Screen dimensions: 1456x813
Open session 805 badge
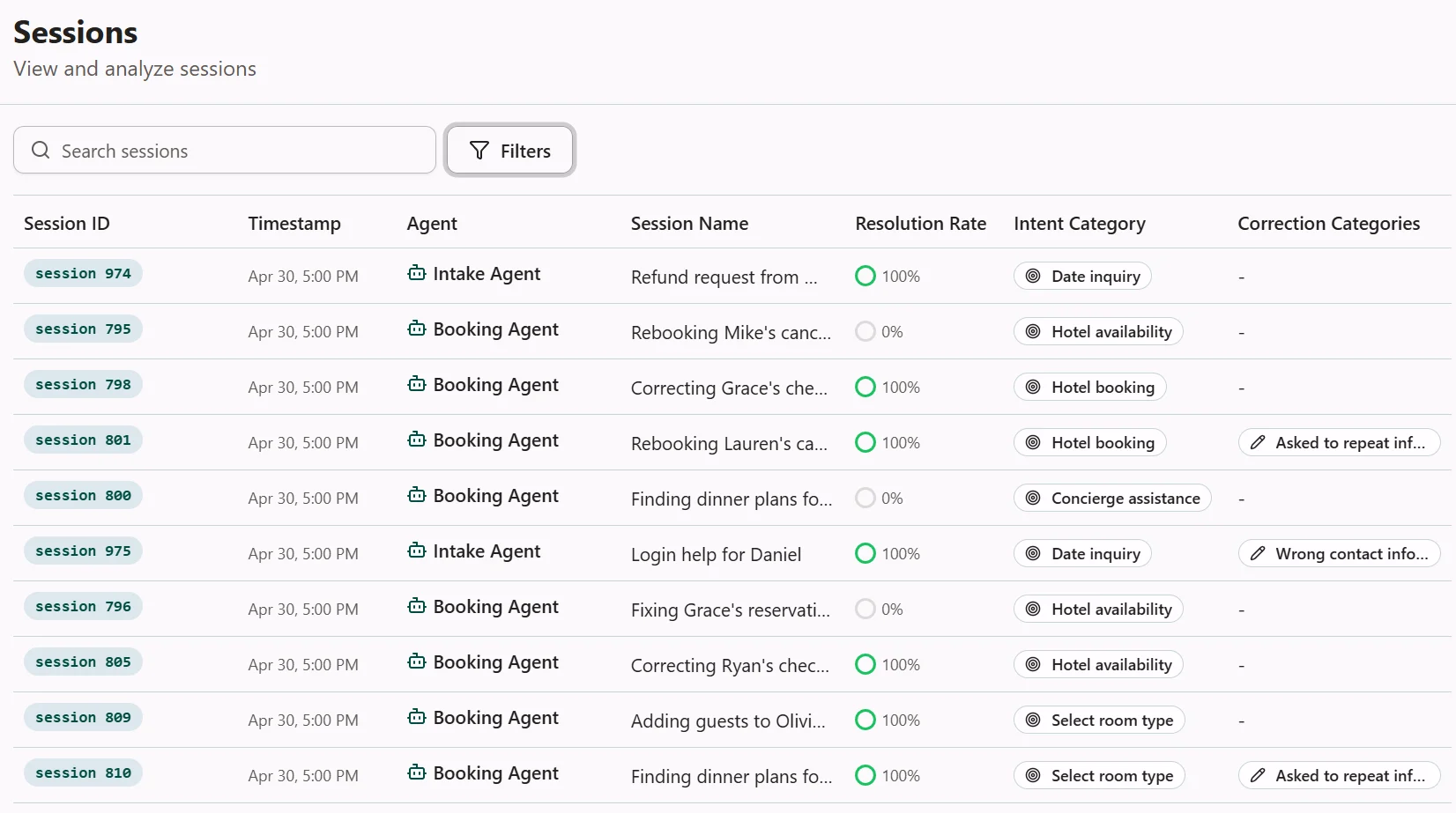click(83, 662)
